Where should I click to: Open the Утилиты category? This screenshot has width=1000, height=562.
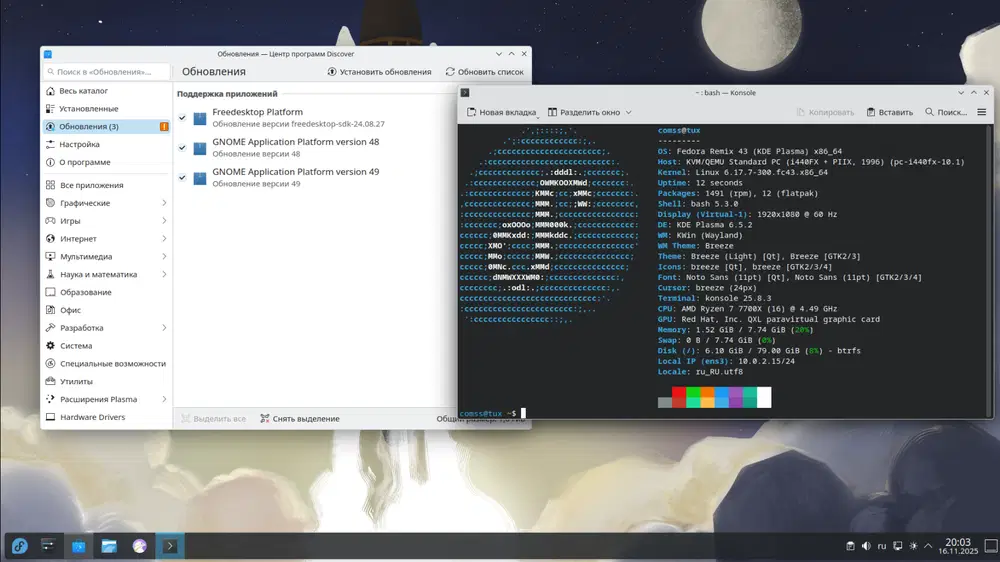coord(107,381)
